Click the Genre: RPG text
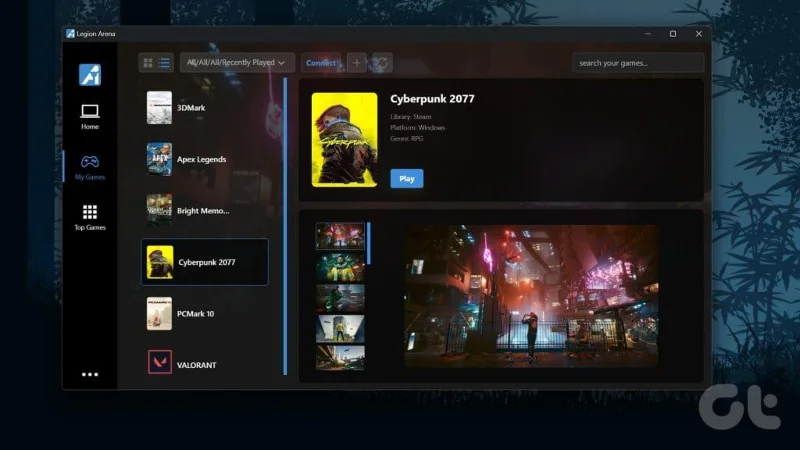Screen dimensions: 800x450 click(x=407, y=139)
